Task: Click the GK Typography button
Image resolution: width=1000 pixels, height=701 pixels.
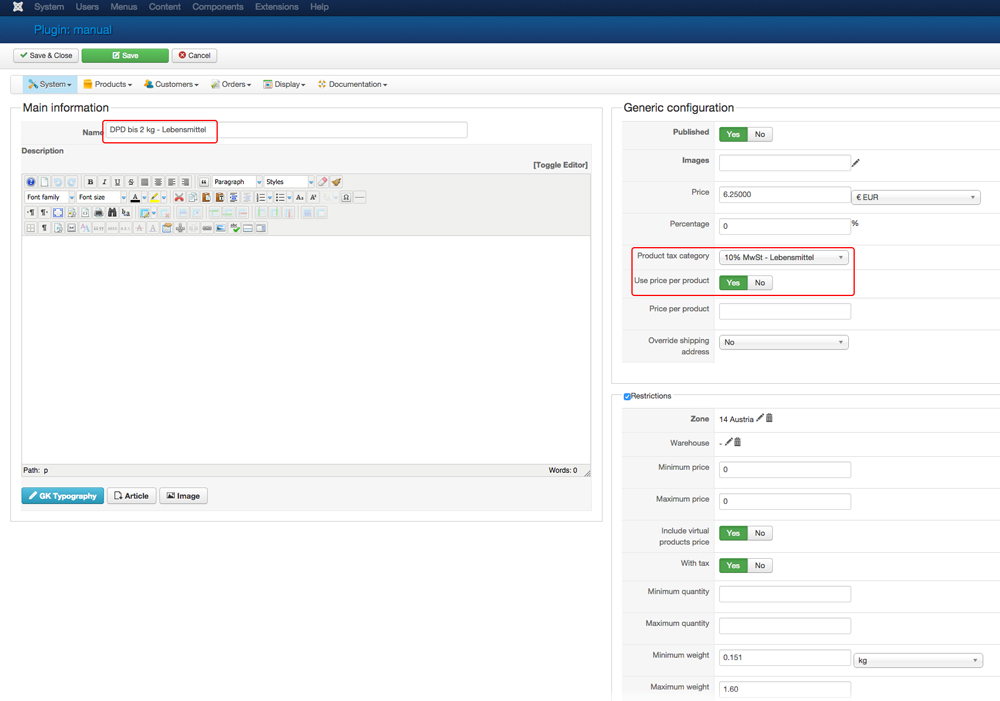Action: (62, 496)
